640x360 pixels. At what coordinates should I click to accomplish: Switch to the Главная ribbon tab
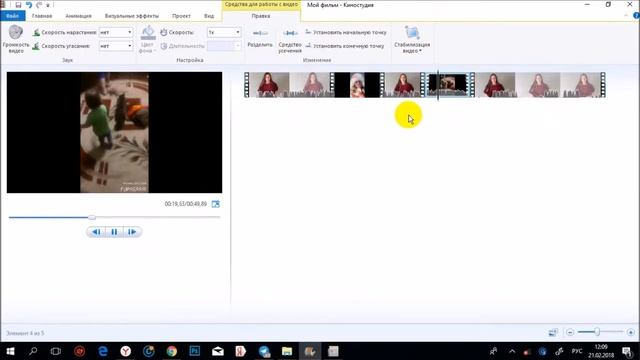click(42, 16)
